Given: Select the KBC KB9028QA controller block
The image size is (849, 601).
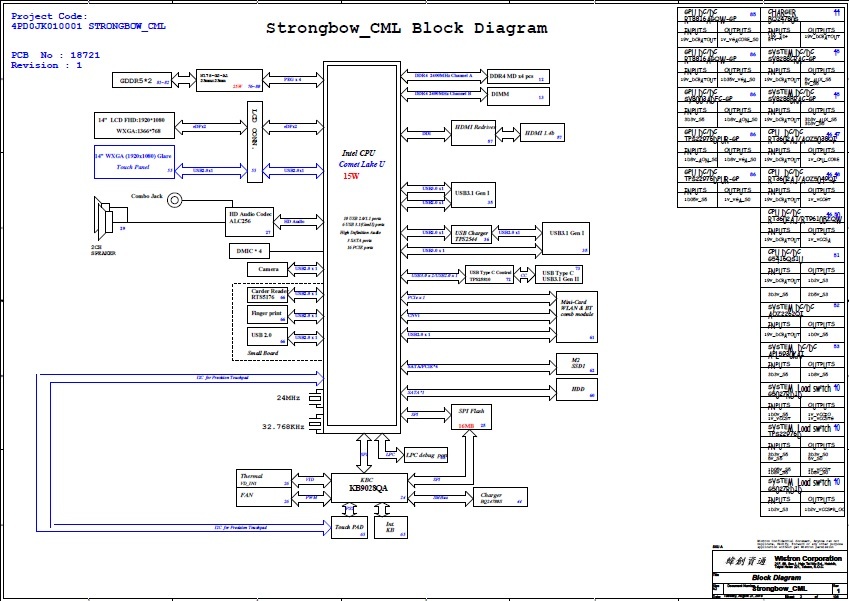Looking at the screenshot, I should [x=369, y=488].
